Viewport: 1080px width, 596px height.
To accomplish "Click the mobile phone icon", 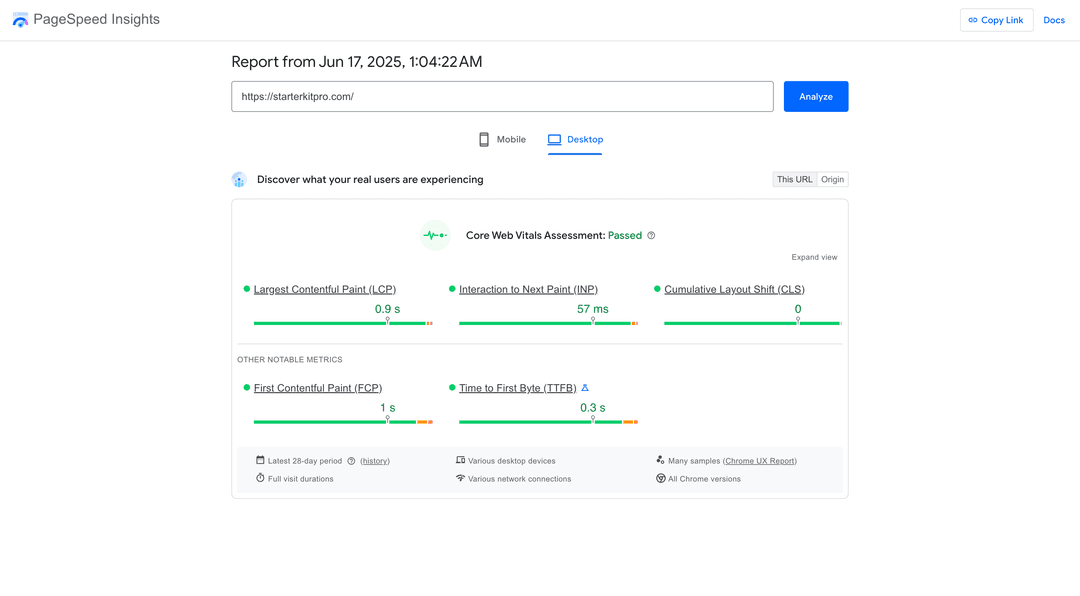I will tap(484, 140).
